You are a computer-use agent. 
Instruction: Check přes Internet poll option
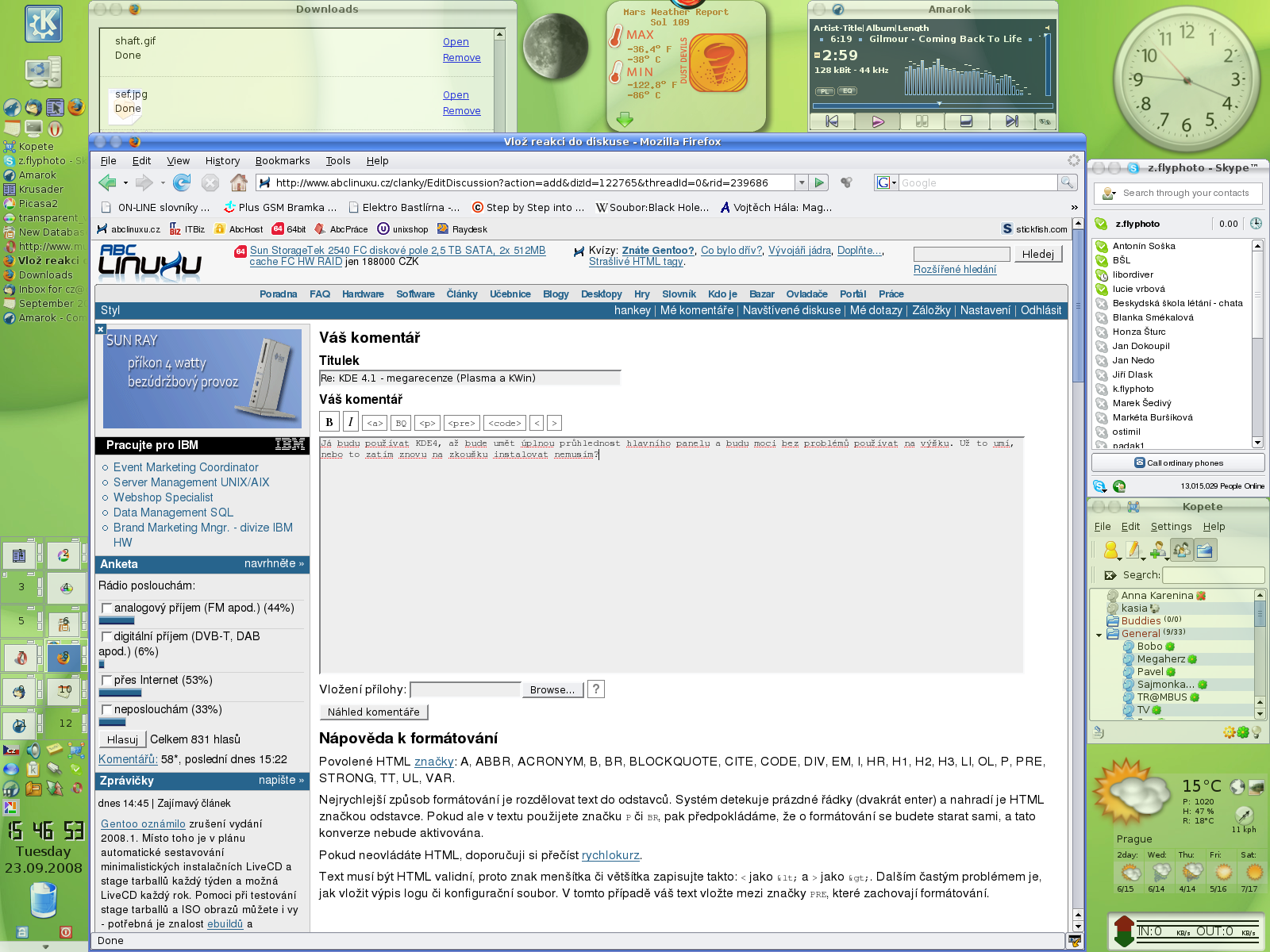pyautogui.click(x=106, y=681)
